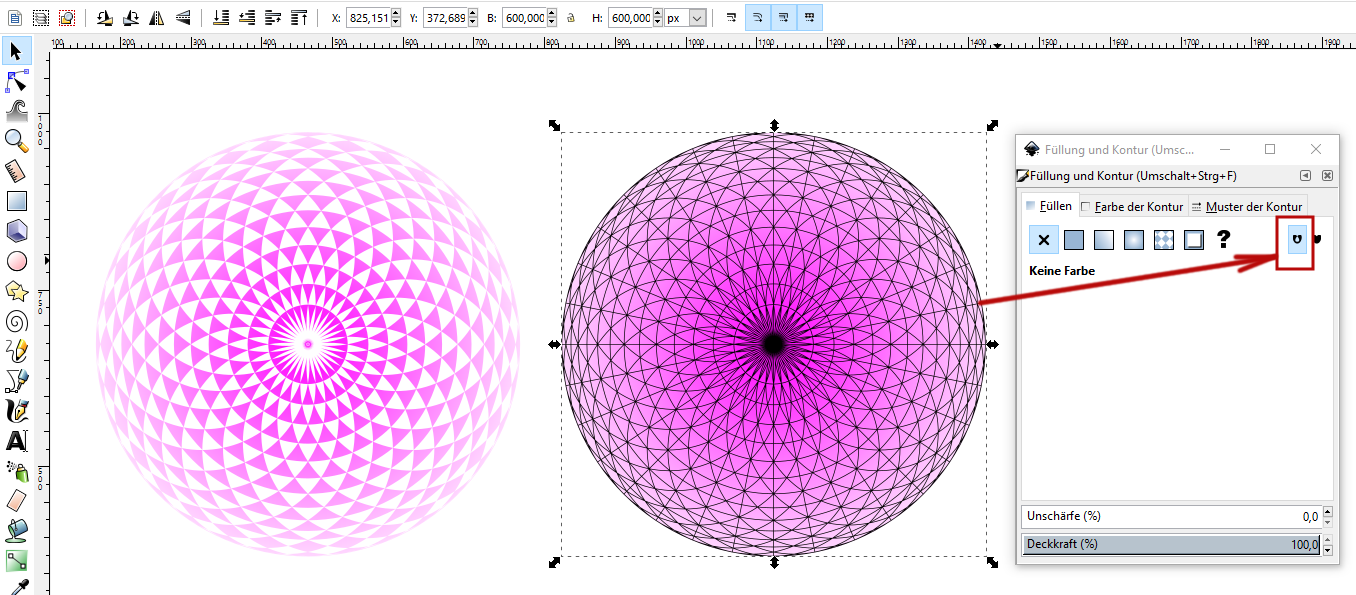Choose the Circle/Ellipse tool

coord(16,261)
